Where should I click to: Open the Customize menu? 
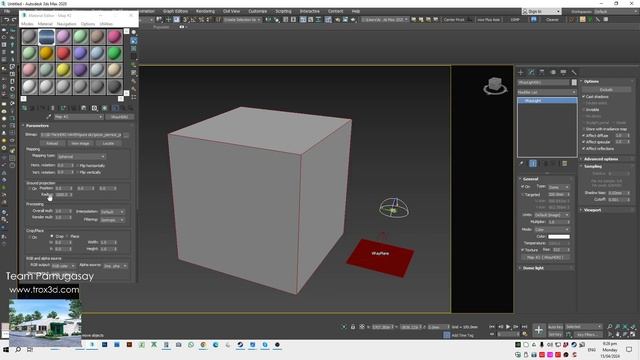(x=258, y=11)
